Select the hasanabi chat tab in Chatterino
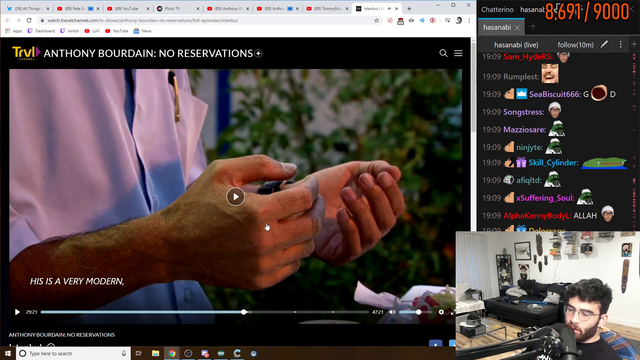The height and width of the screenshot is (360, 640). point(497,27)
